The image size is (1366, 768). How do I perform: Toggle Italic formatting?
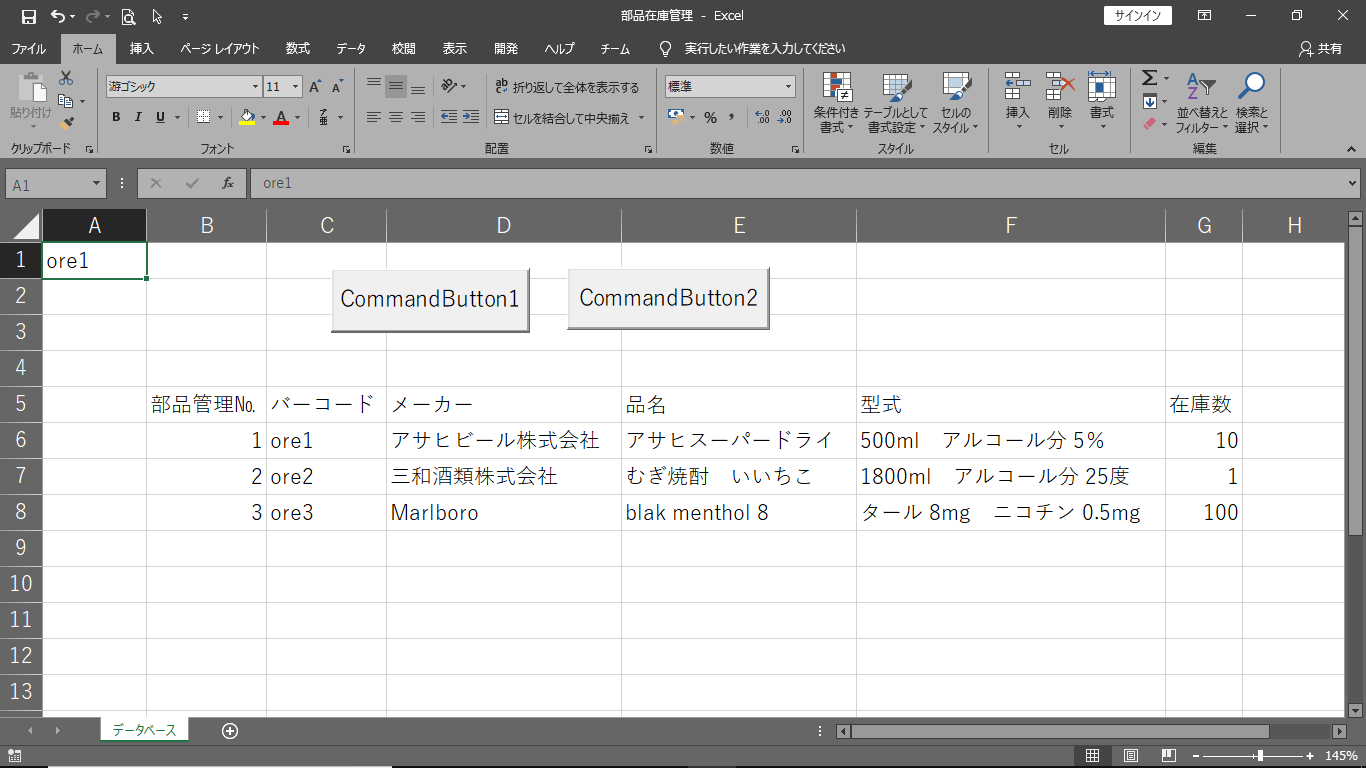coord(138,117)
